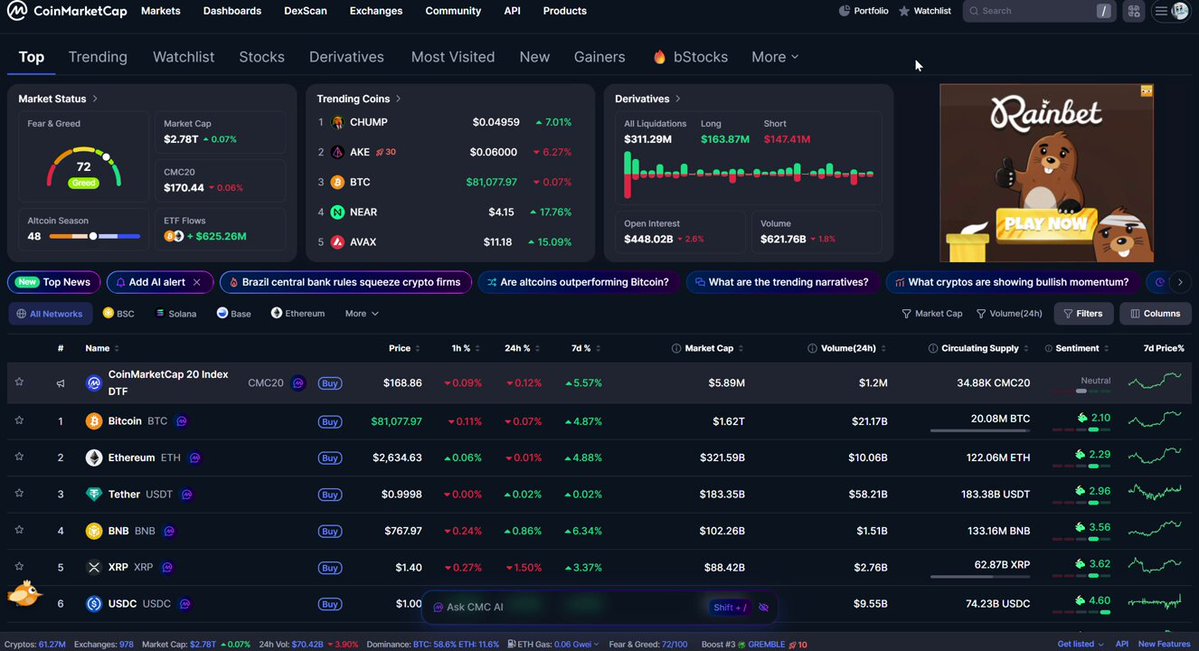Click the Bitcoin coin logo in the table

pyautogui.click(x=94, y=422)
